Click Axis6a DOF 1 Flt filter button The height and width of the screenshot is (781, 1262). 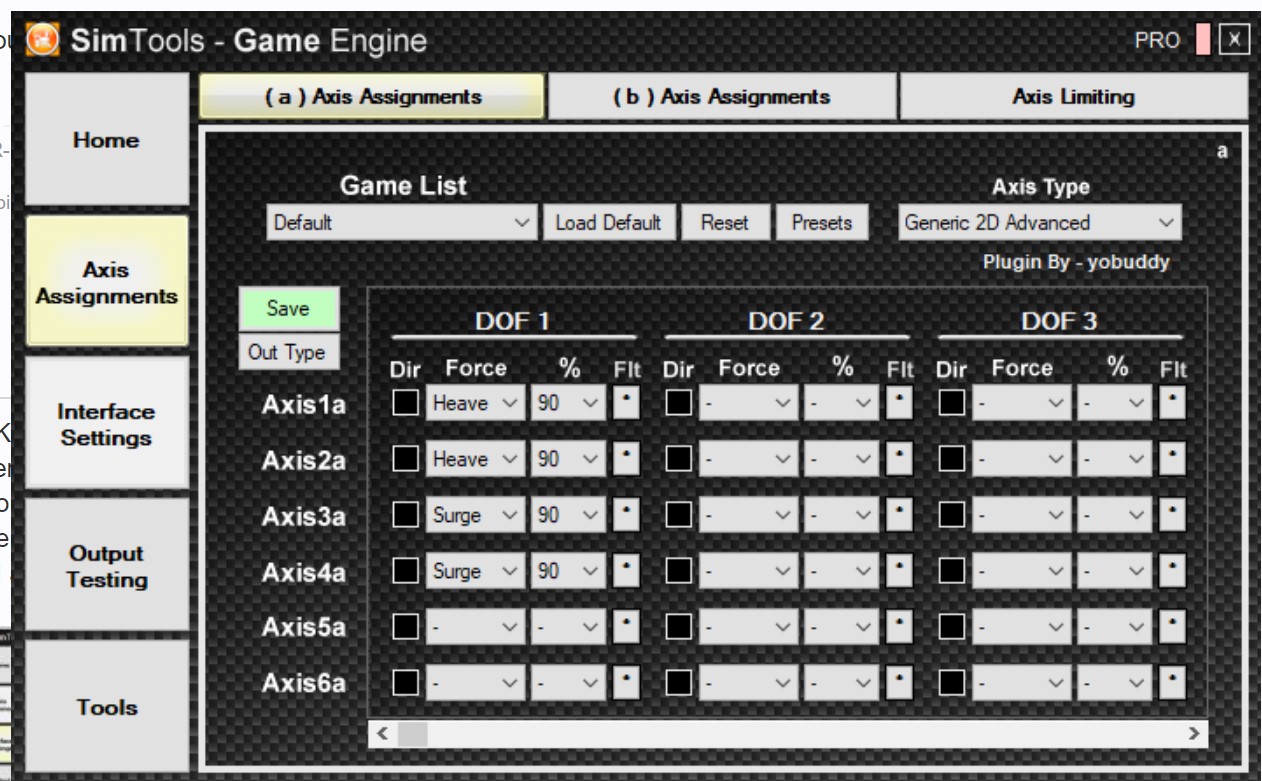pyautogui.click(x=627, y=683)
